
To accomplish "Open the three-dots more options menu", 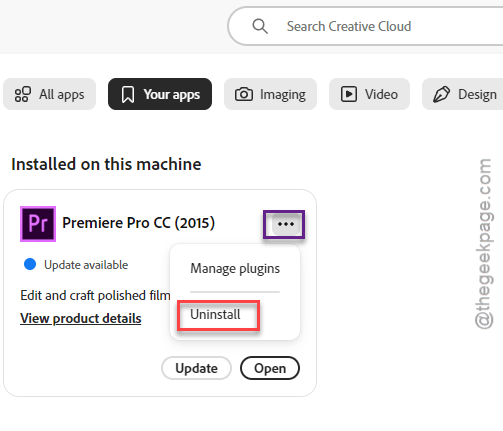I will click(286, 224).
